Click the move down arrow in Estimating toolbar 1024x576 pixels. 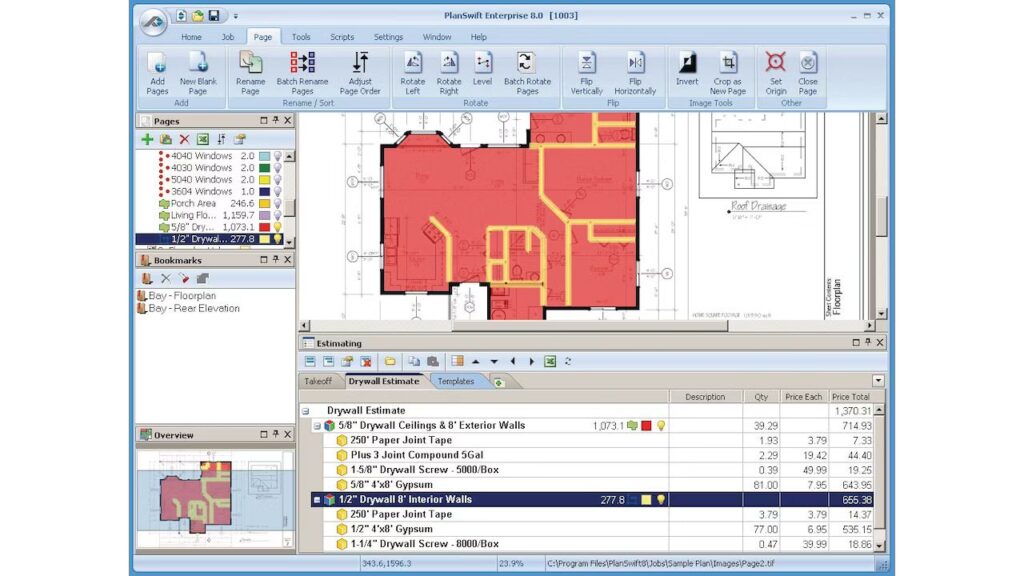(494, 361)
